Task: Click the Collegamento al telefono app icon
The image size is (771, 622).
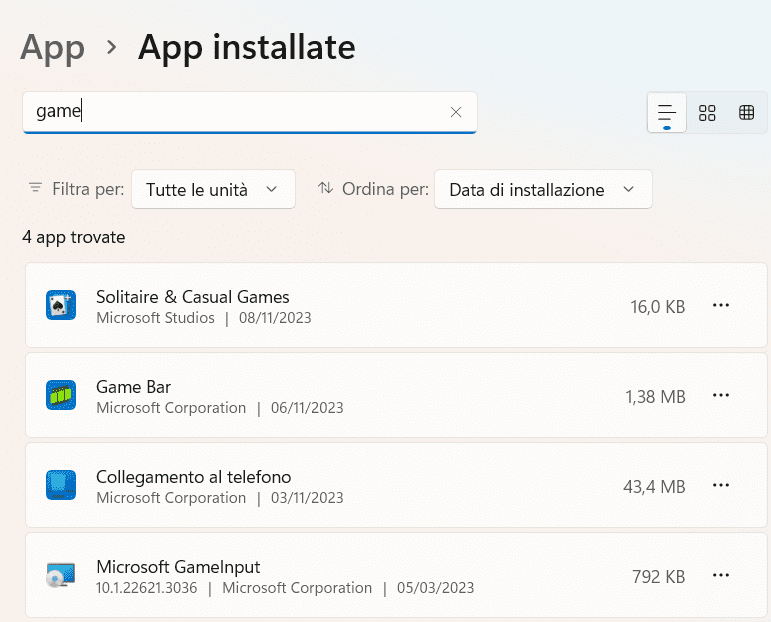Action: tap(61, 485)
